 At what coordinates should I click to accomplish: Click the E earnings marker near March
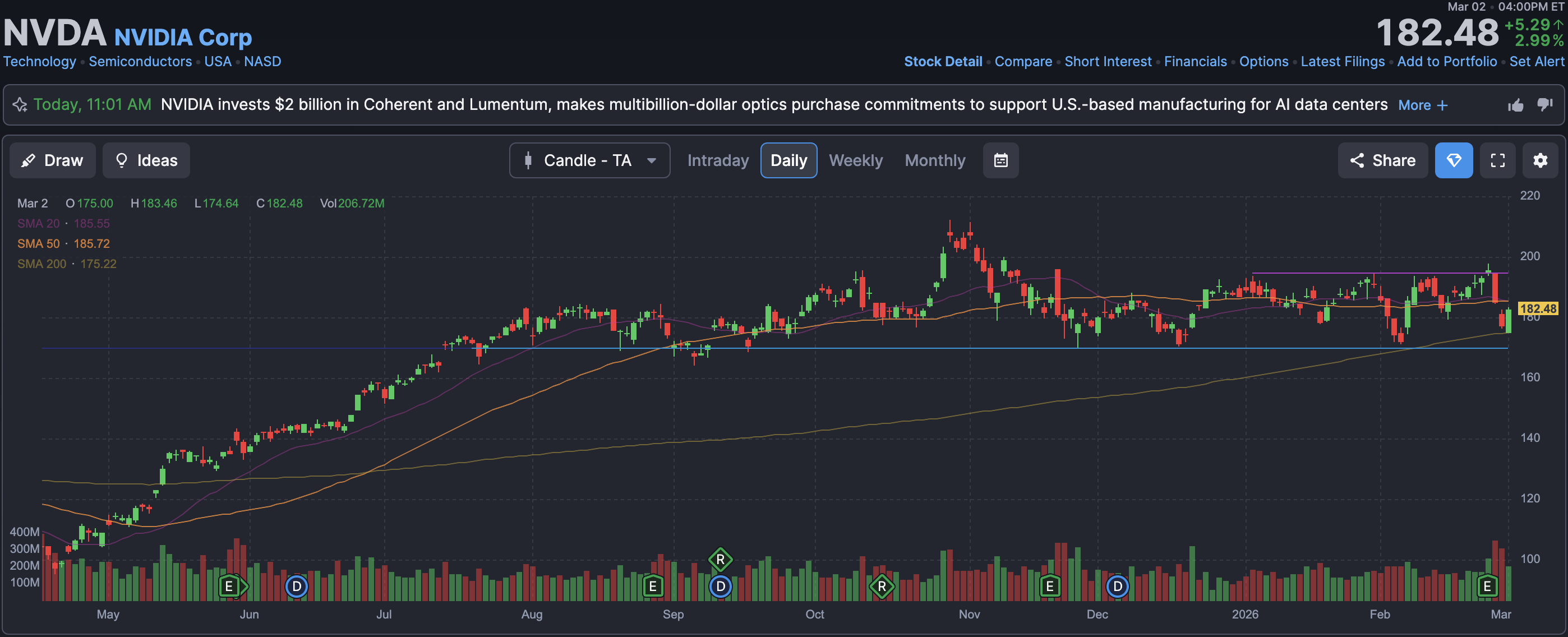[1487, 586]
